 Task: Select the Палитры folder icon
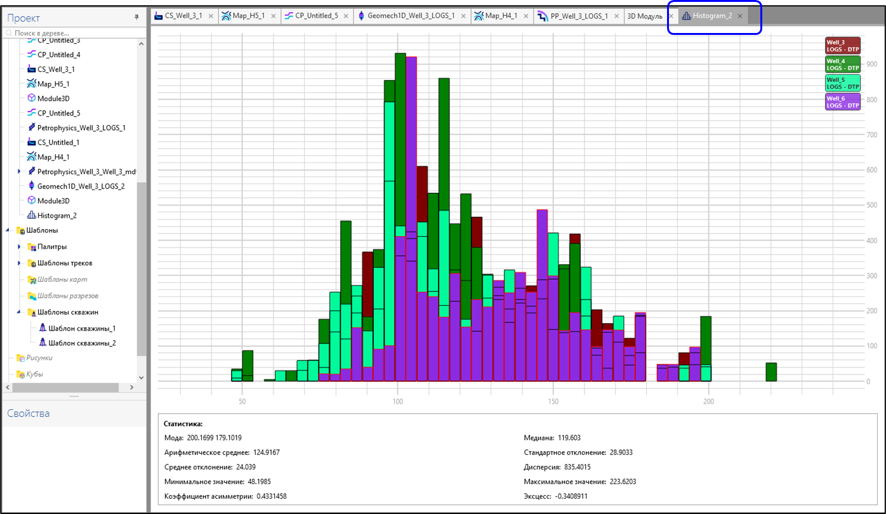point(32,247)
